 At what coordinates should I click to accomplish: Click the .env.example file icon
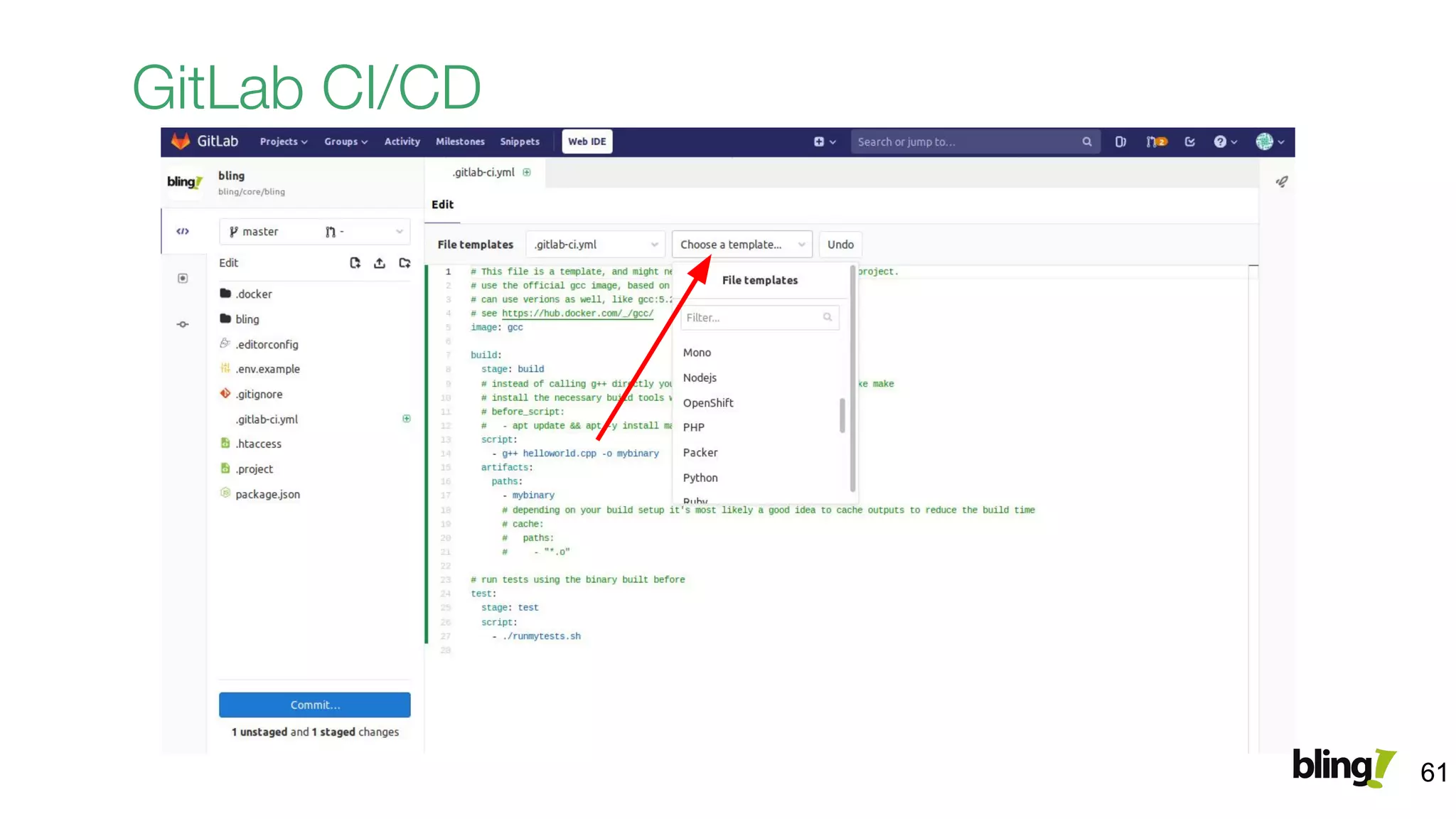click(225, 368)
